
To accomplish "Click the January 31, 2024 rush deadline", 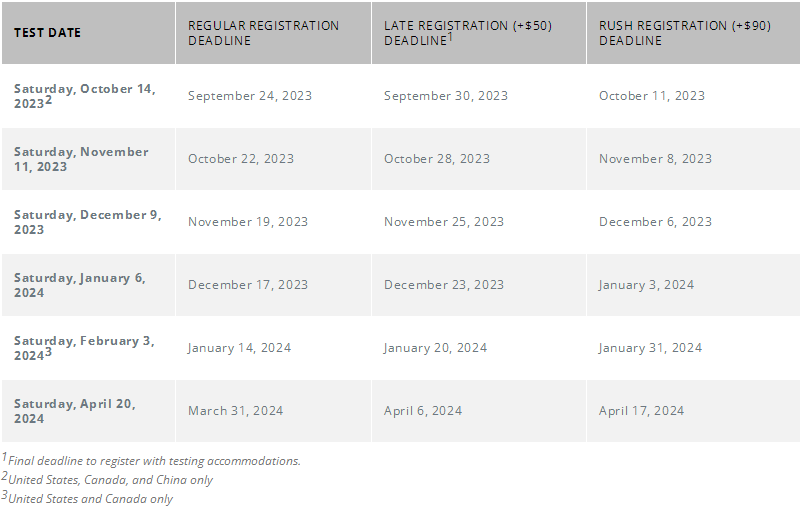I will coord(650,348).
